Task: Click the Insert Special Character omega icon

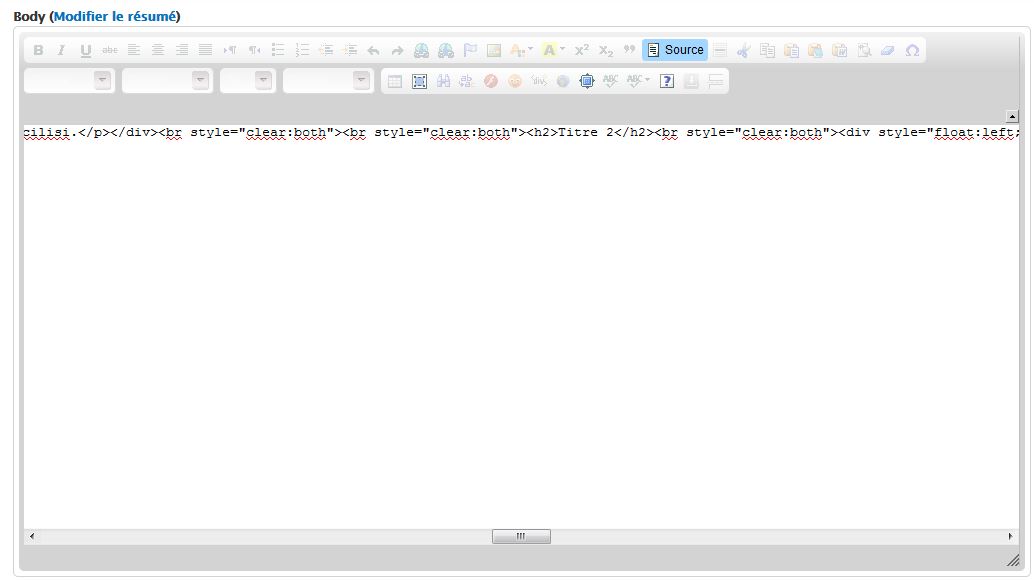Action: point(912,50)
